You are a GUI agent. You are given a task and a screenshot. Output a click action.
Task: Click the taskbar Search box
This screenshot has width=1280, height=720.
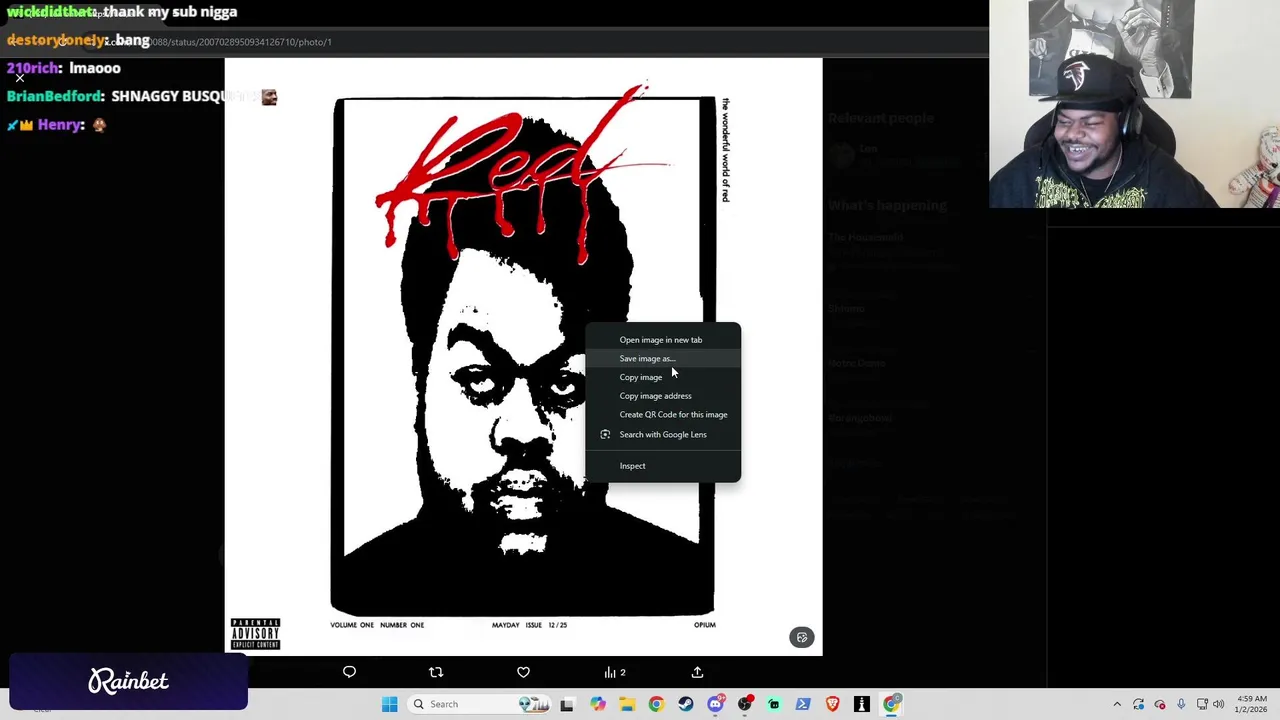pyautogui.click(x=478, y=704)
